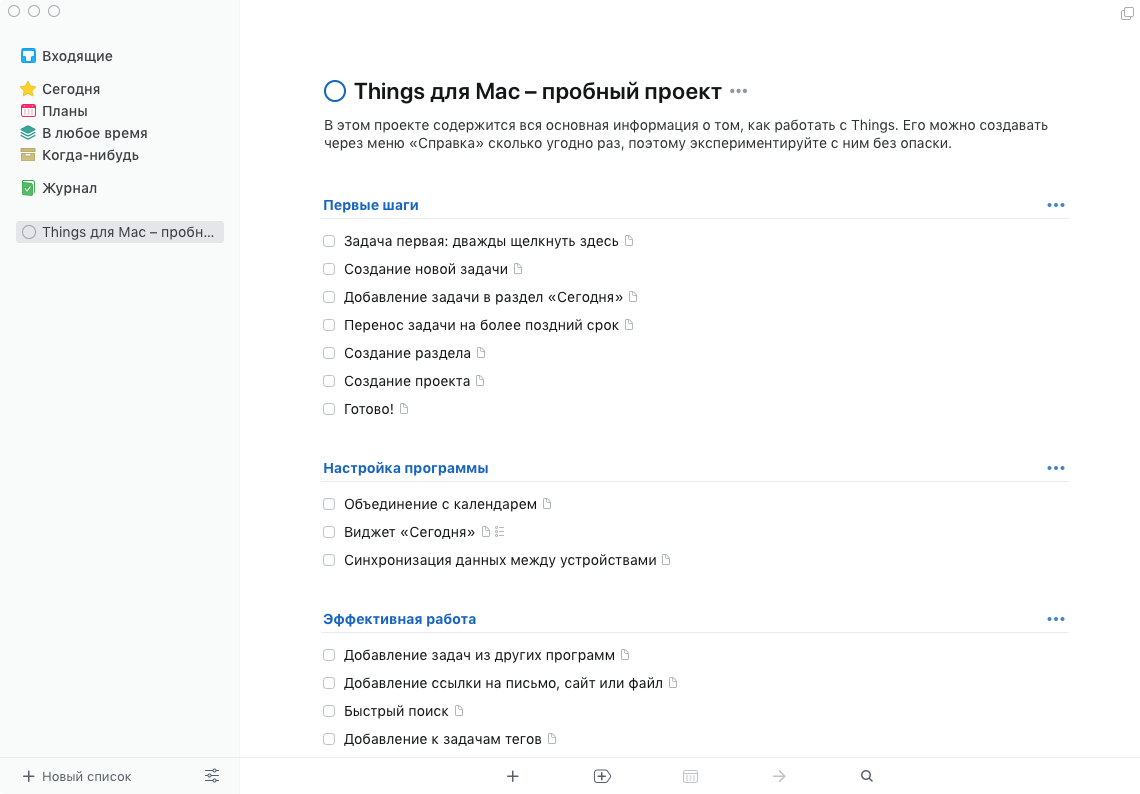Open quick search magnifier icon
Viewport: 1140px width, 794px height.
(867, 776)
